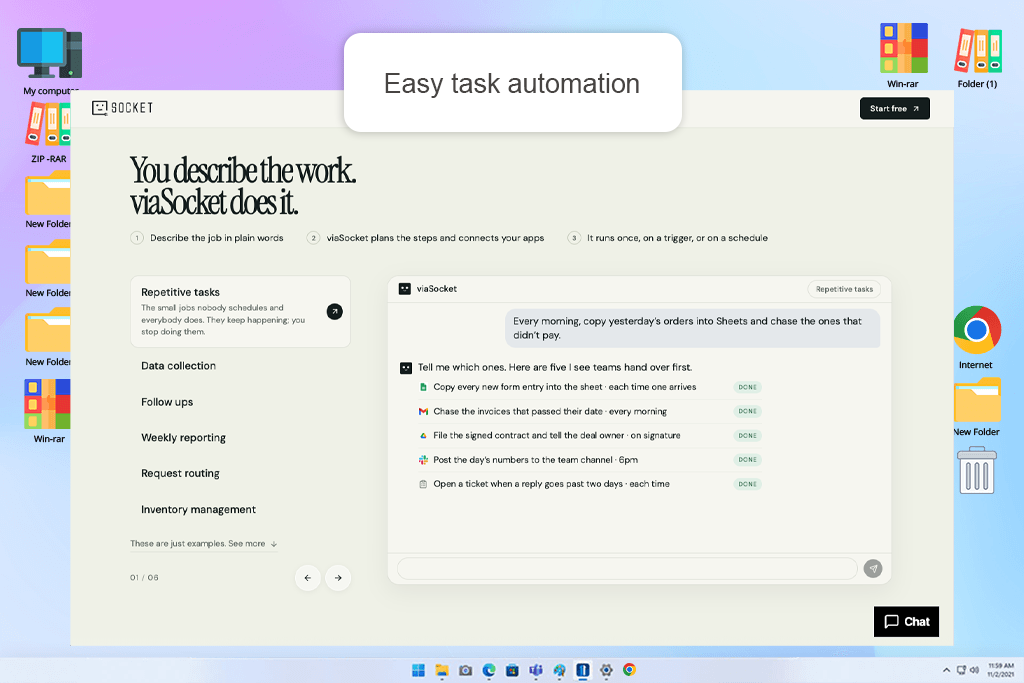
Task: Open the Internet Chrome desktop icon
Action: click(x=976, y=337)
